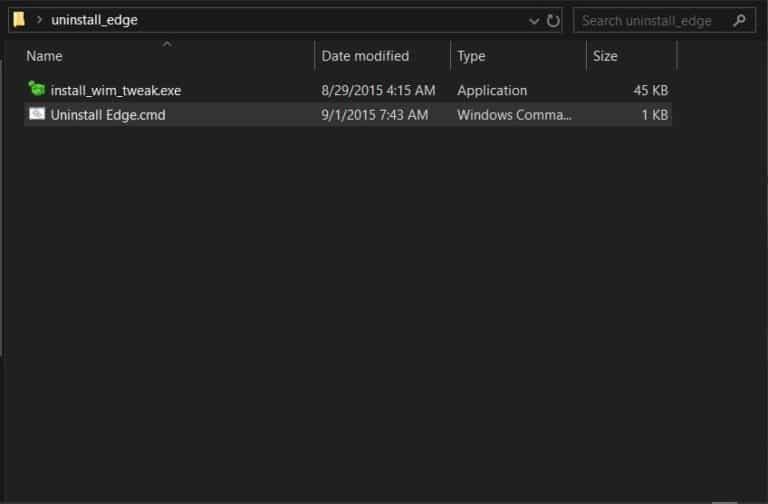Select the uninstall_edge path segment
The height and width of the screenshot is (504, 768).
(x=94, y=20)
